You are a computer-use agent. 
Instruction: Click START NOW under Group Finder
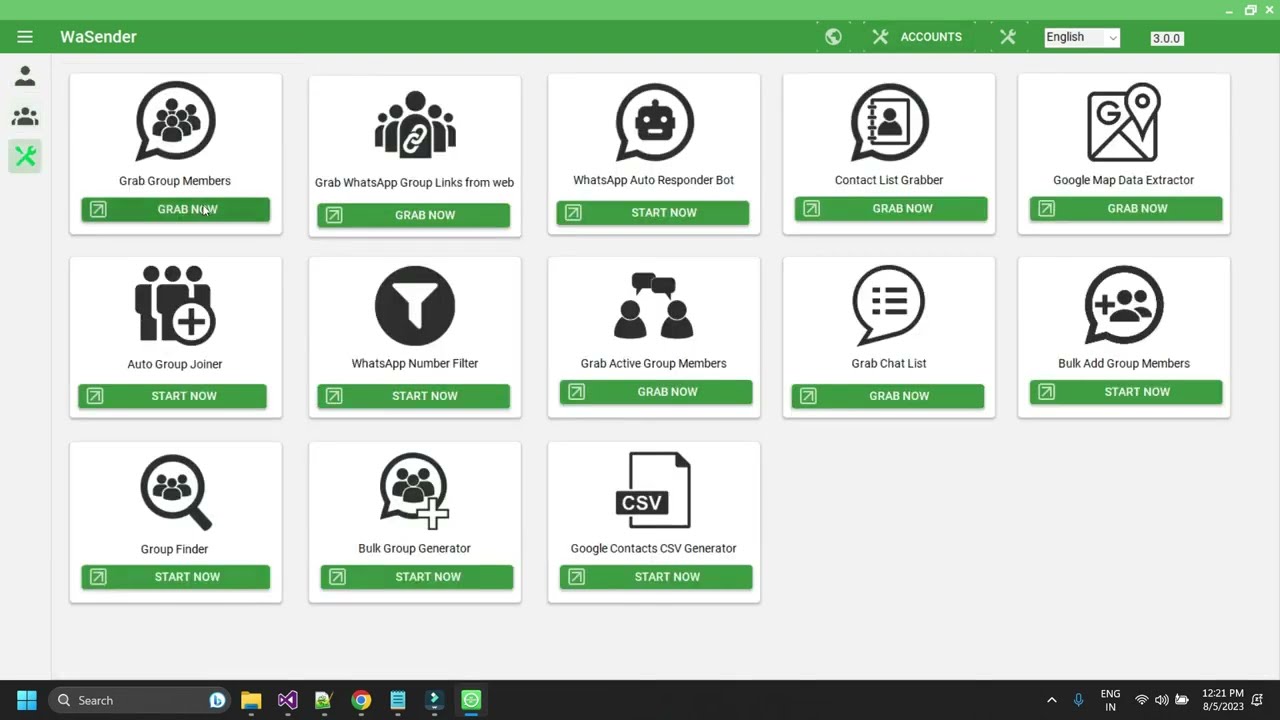click(175, 577)
